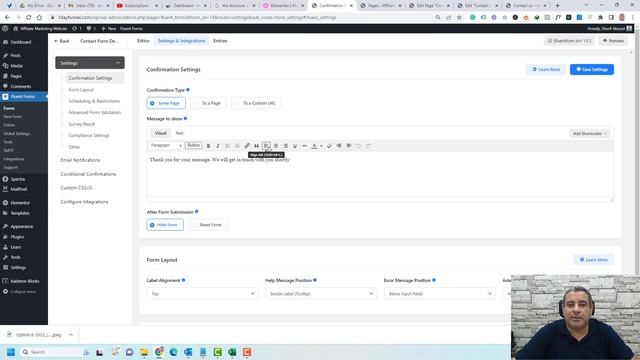Open Settings & Integrations tab
Screen dimensions: 640x360
click(181, 41)
